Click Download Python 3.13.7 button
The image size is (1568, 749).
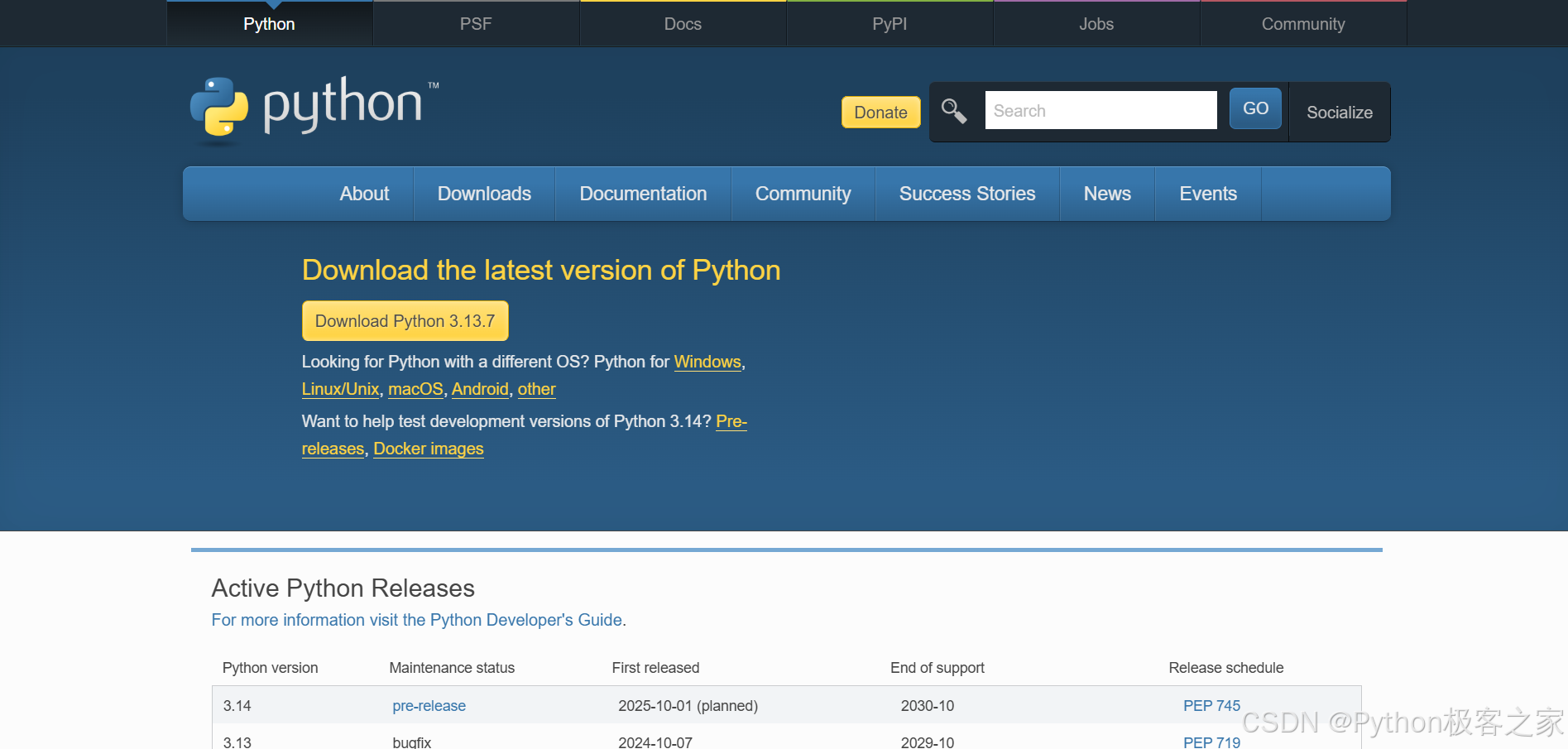pyautogui.click(x=405, y=320)
